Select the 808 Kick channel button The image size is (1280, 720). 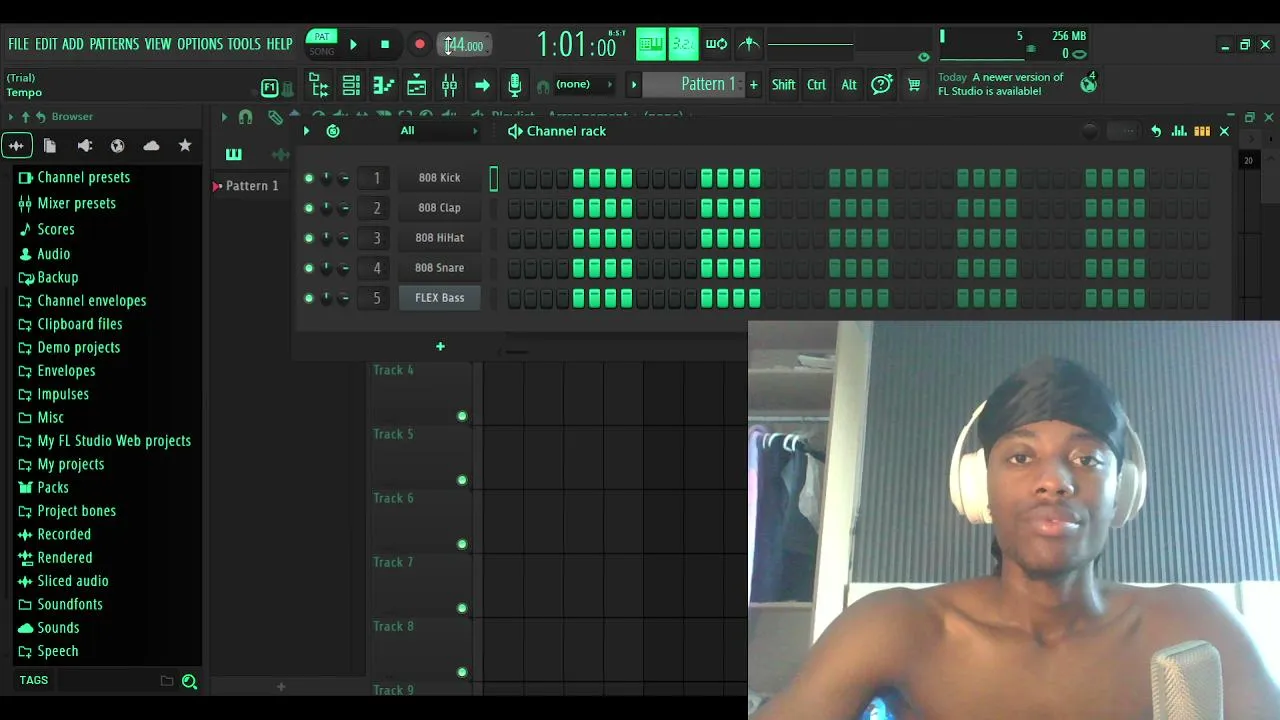[x=440, y=178]
